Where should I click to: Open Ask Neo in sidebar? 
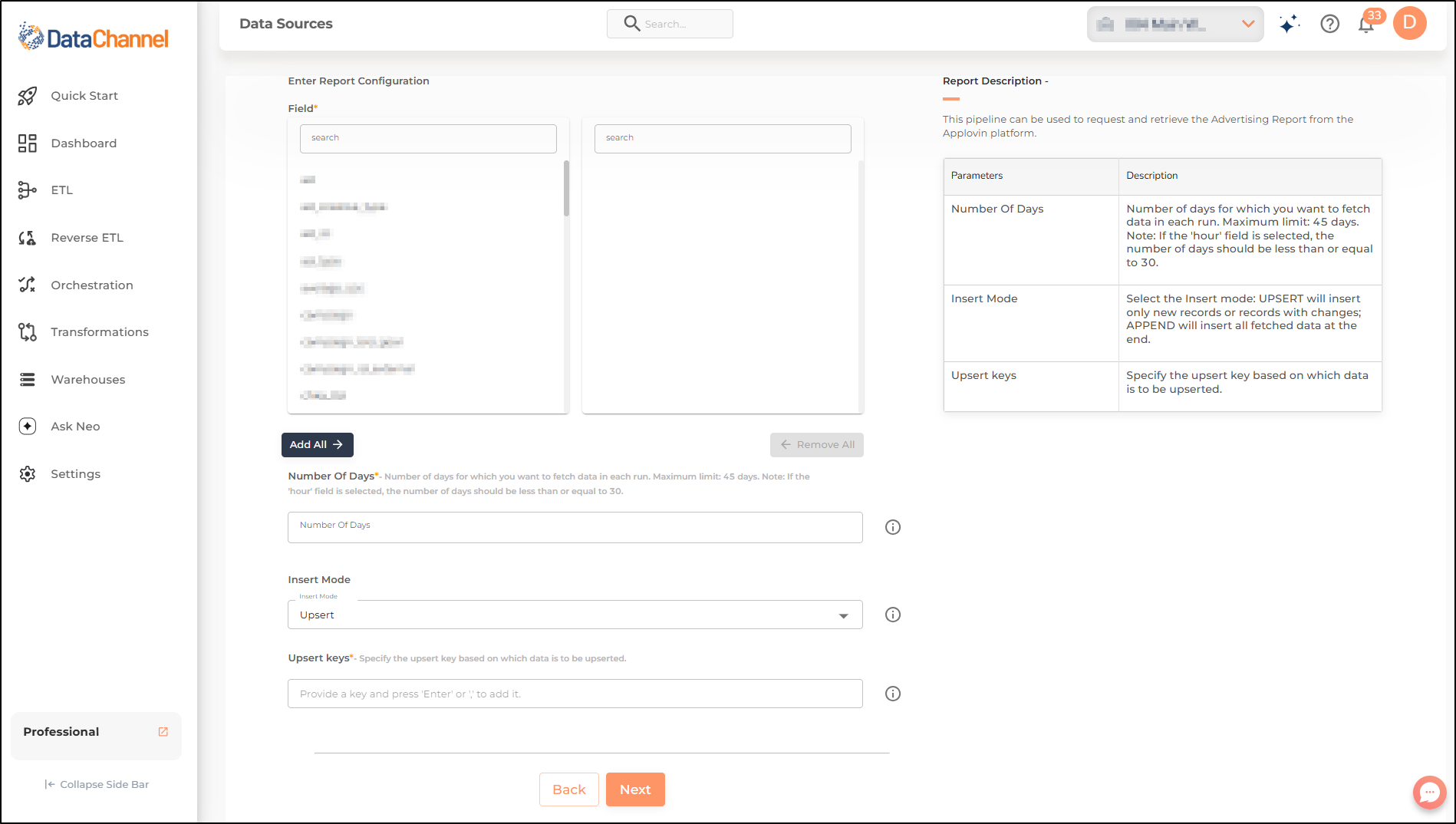tap(75, 427)
